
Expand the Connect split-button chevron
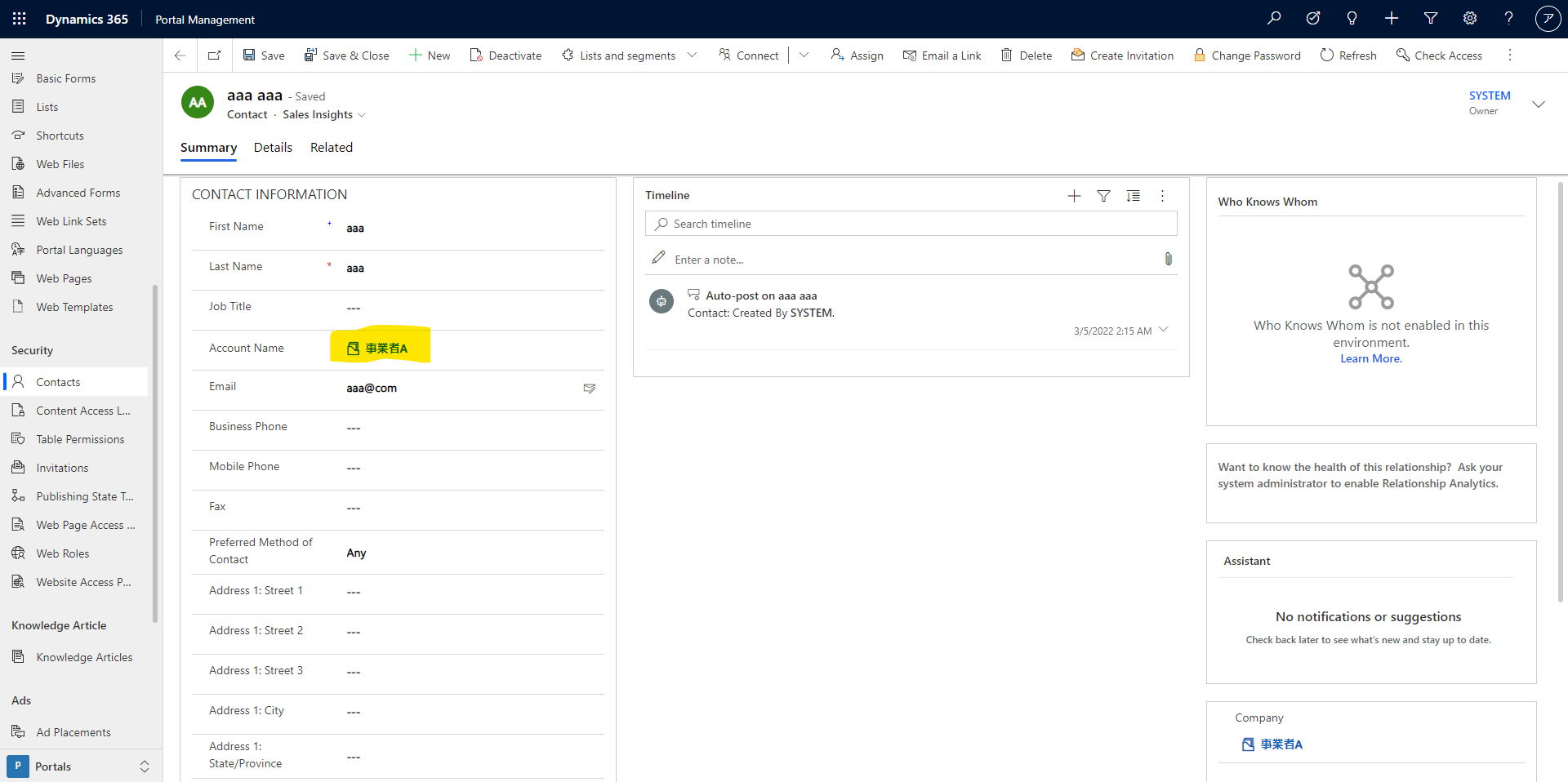point(804,56)
